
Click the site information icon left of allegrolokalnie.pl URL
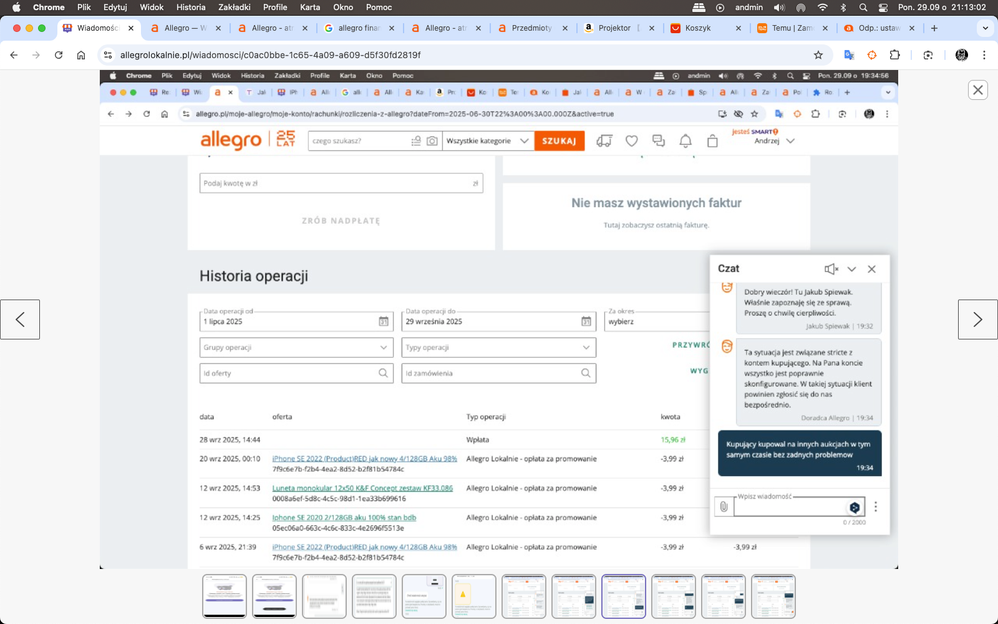pyautogui.click(x=108, y=55)
